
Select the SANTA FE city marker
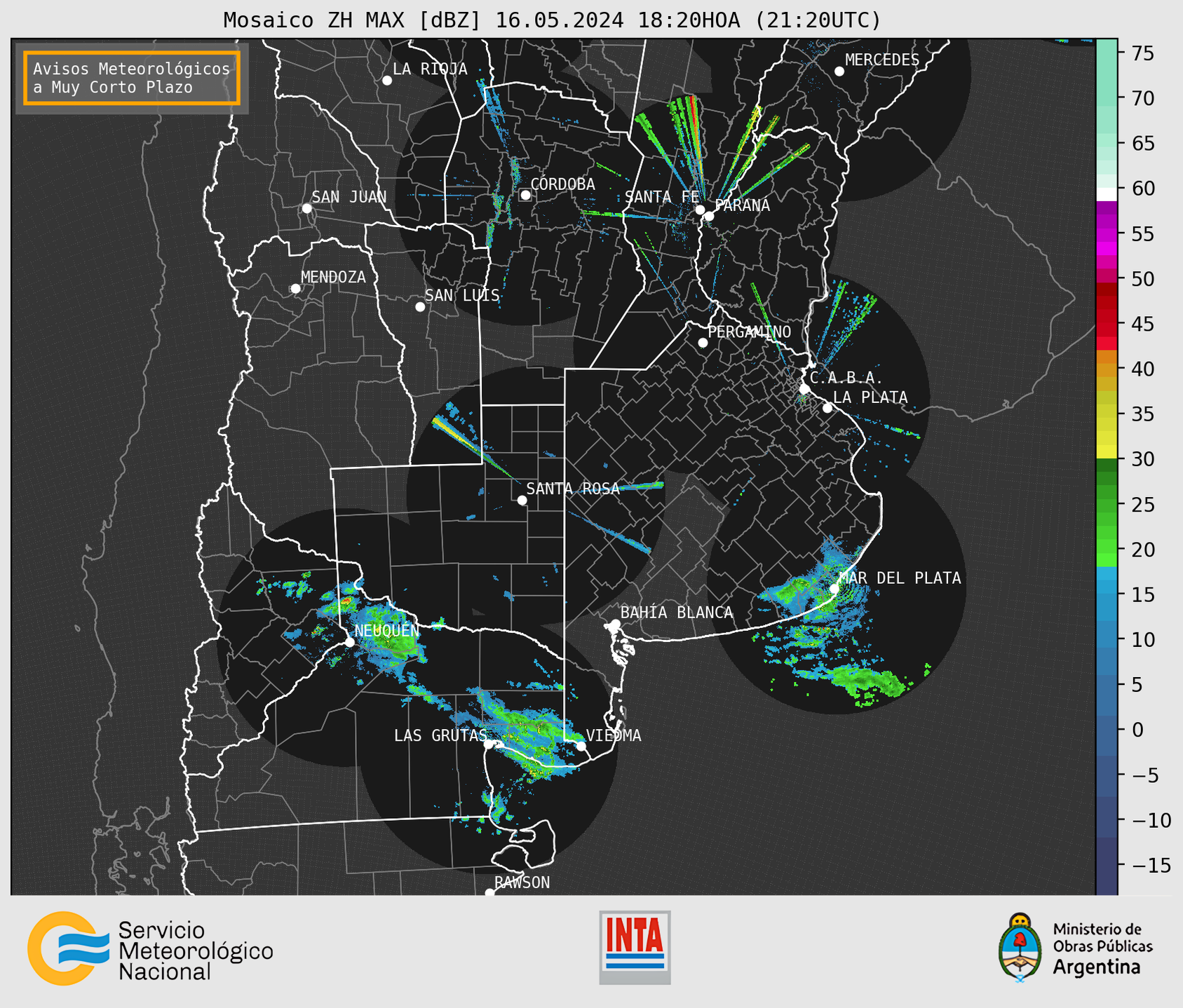pos(700,210)
